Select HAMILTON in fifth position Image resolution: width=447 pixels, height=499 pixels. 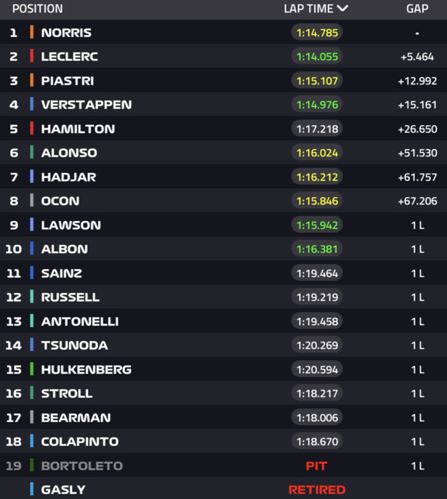78,129
